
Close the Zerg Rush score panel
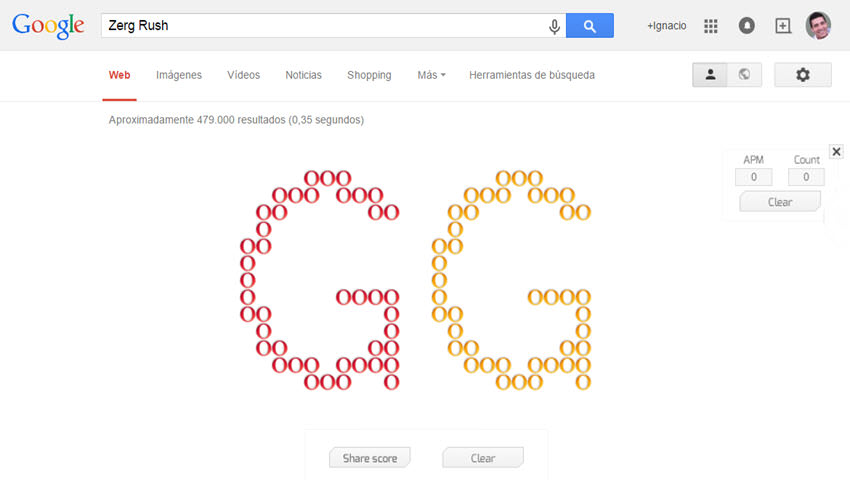[836, 151]
